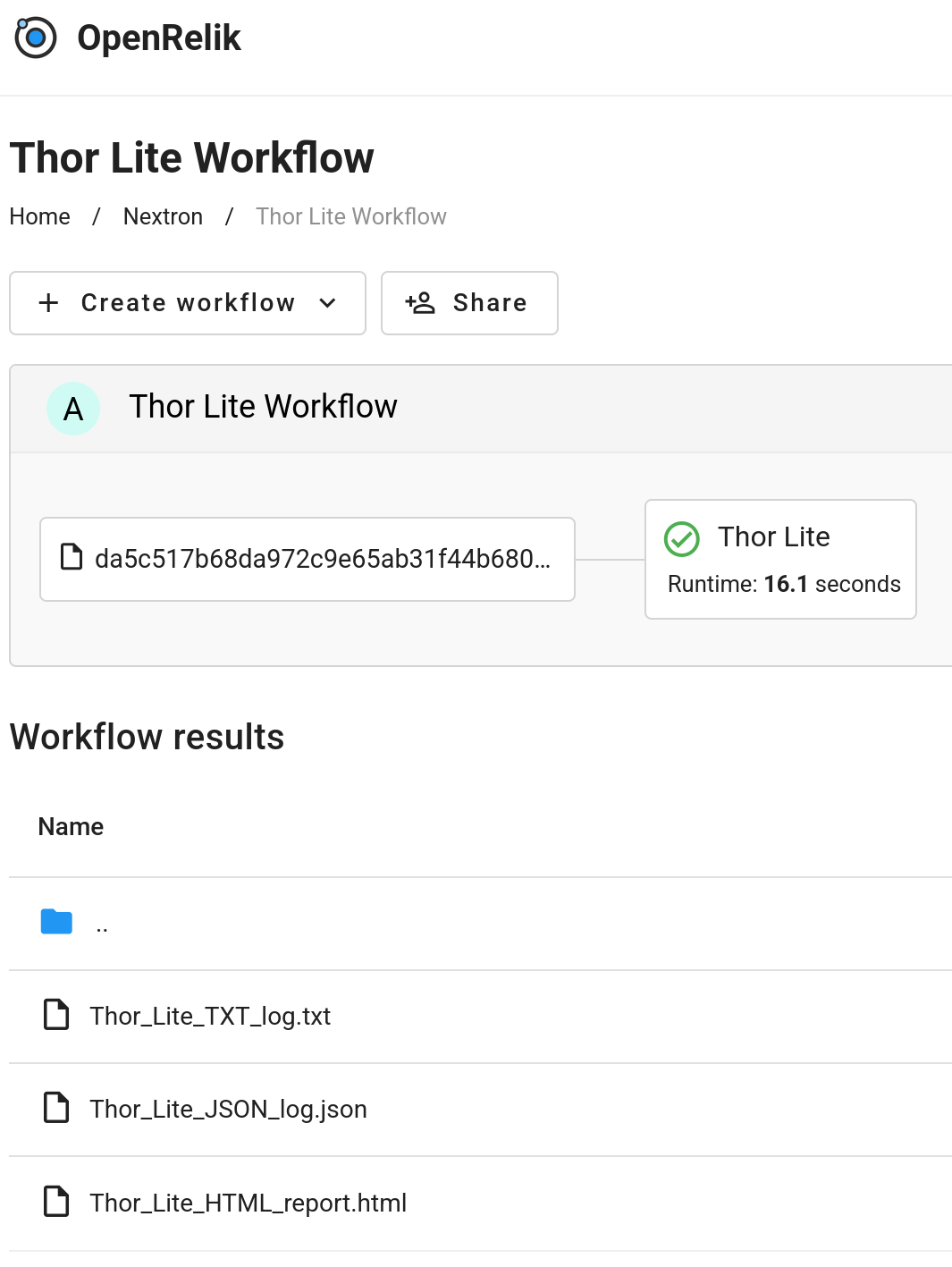Open the Thor_Lite_HTML_report.html link
Image resolution: width=952 pixels, height=1267 pixels.
248,1202
